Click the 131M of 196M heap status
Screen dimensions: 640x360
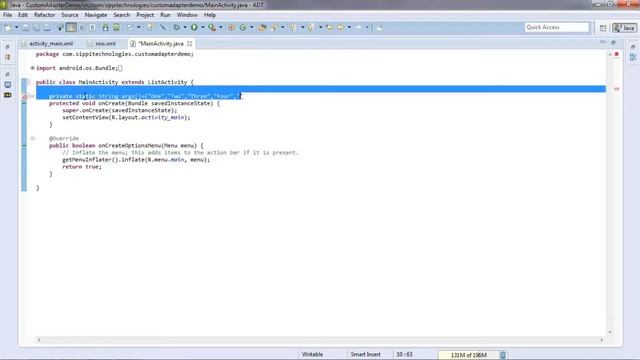468,355
